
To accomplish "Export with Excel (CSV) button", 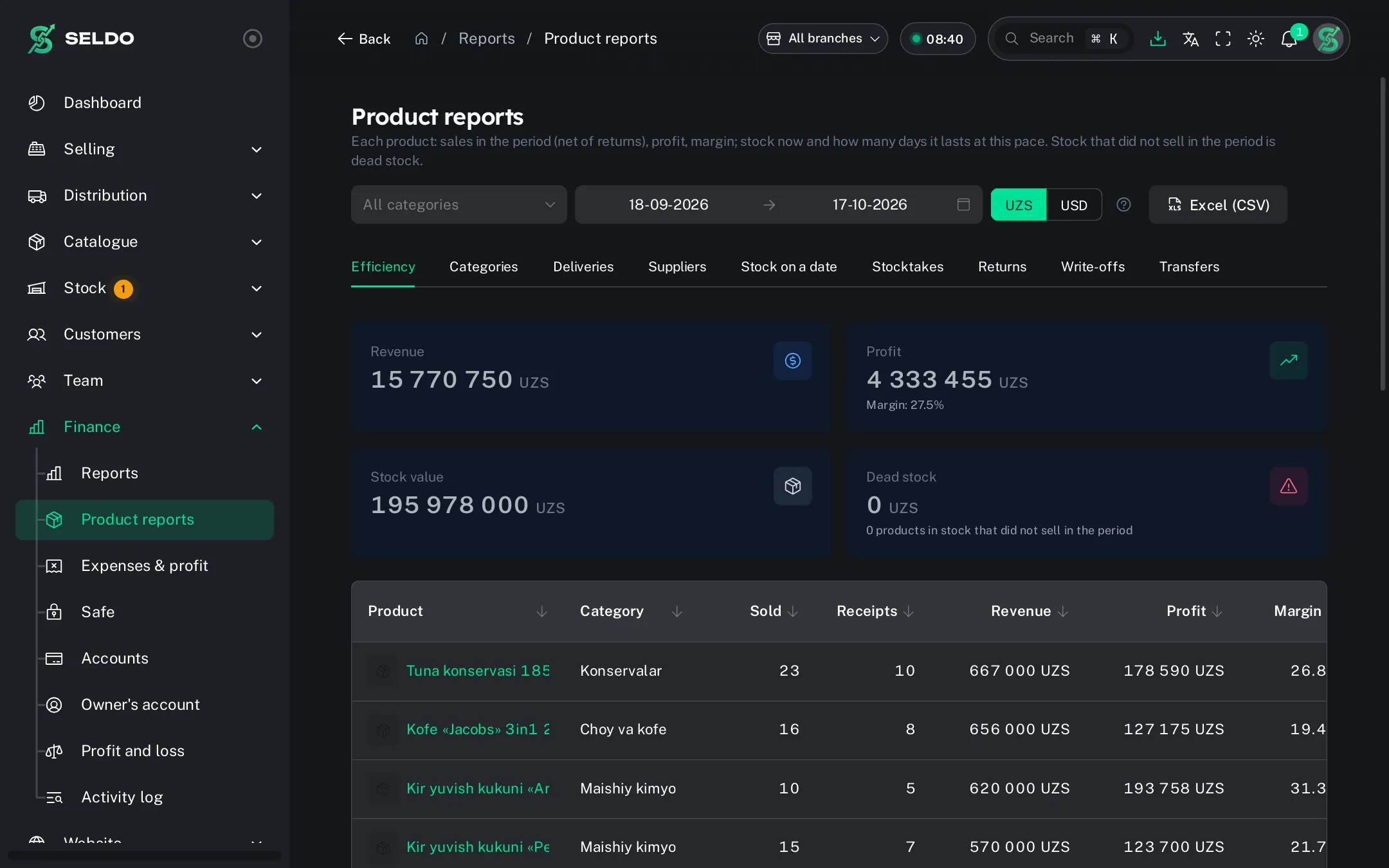I will pyautogui.click(x=1218, y=204).
